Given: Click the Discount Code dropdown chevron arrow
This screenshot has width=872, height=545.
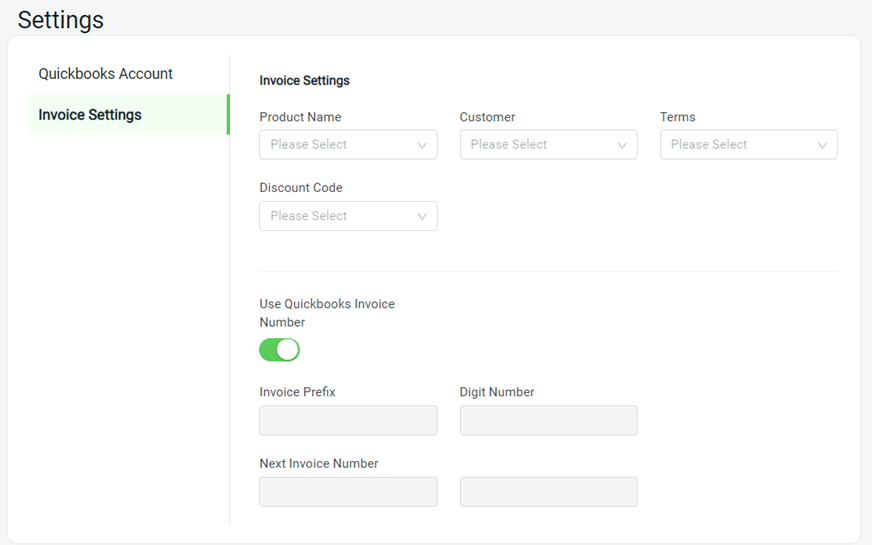Looking at the screenshot, I should [x=422, y=216].
